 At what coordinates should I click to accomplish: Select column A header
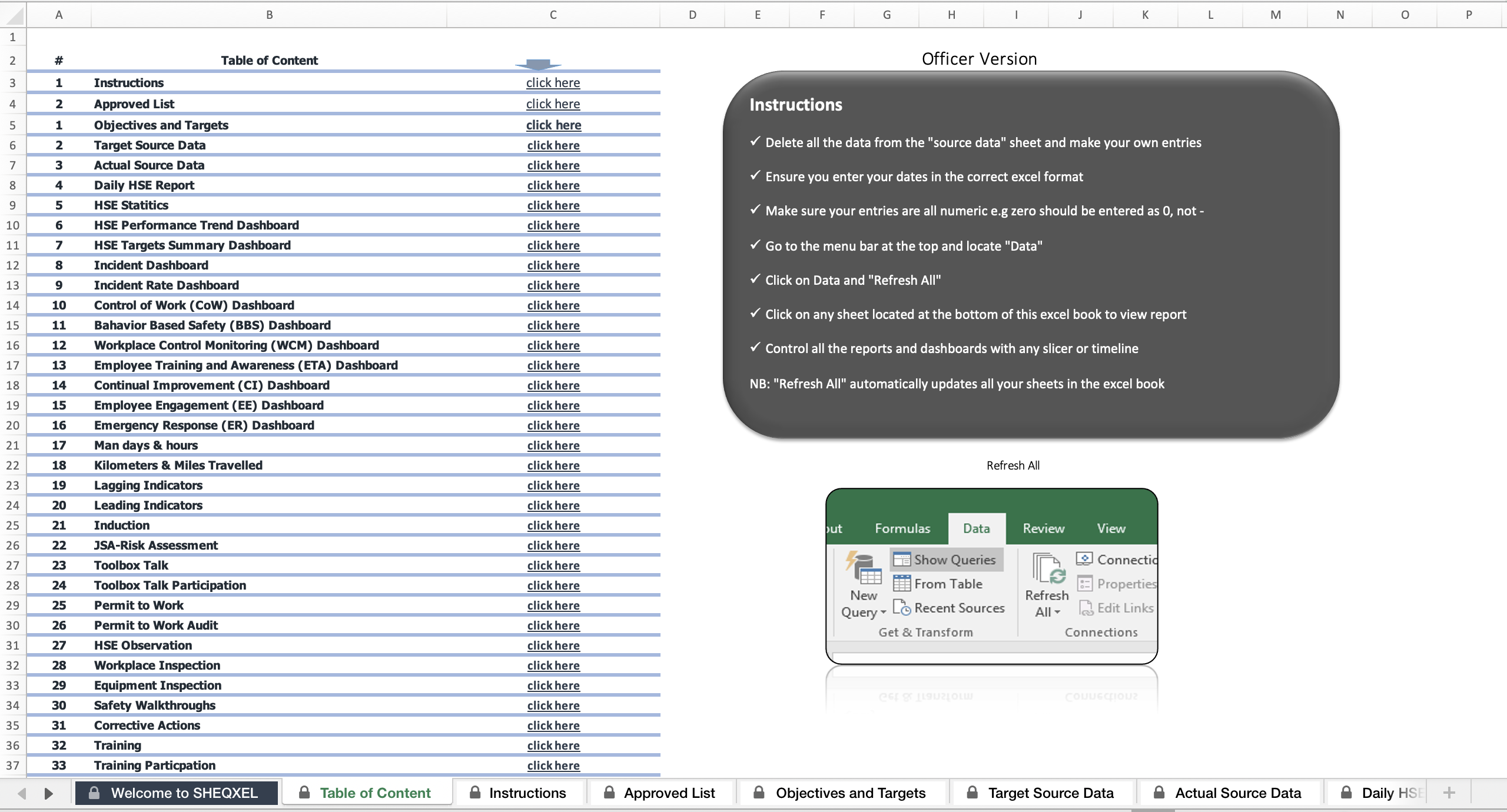pos(59,15)
